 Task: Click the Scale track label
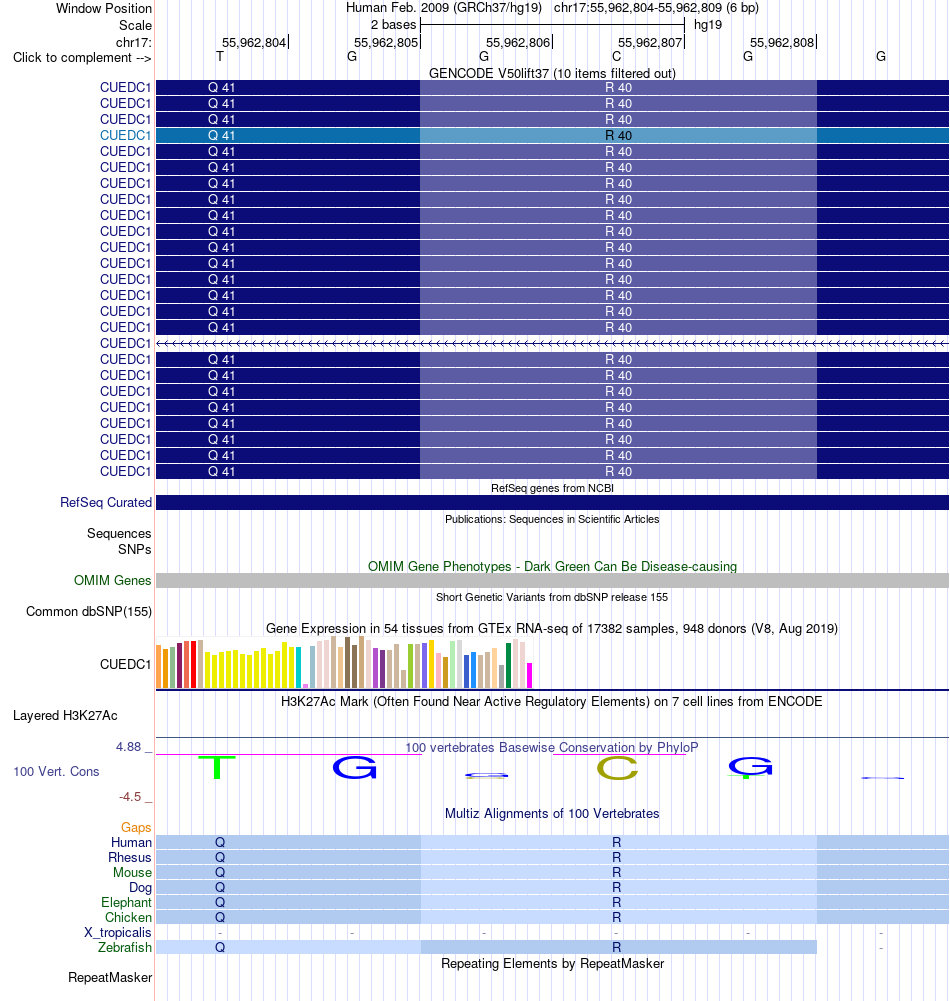[x=135, y=25]
